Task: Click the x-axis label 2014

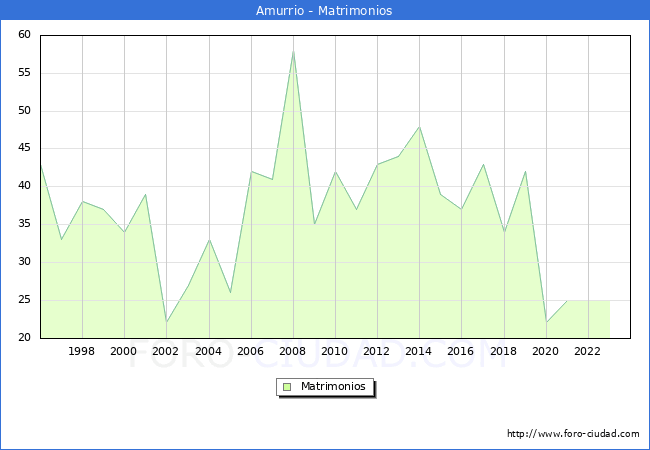Action: point(419,351)
